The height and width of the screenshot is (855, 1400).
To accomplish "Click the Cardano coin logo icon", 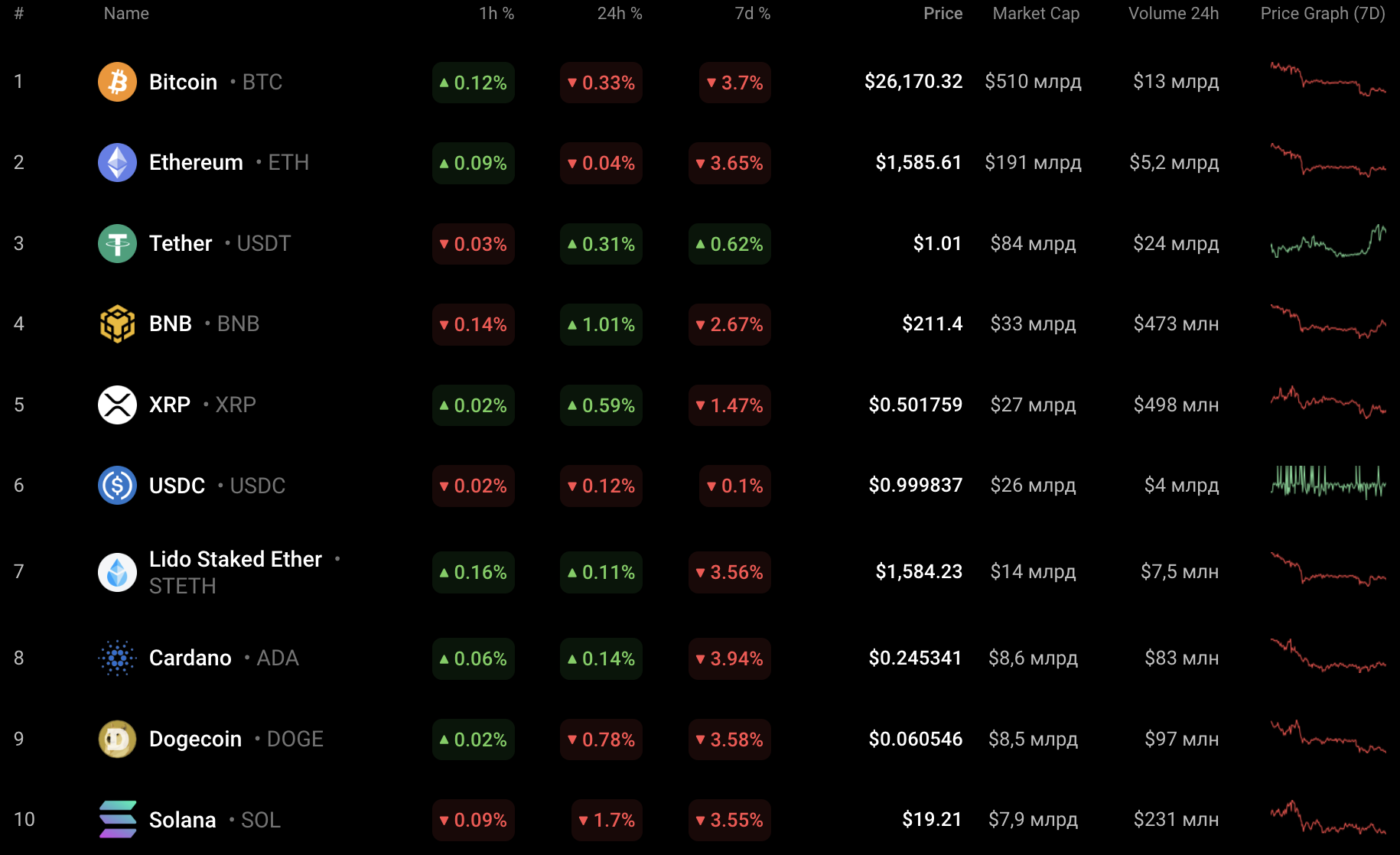I will point(117,658).
